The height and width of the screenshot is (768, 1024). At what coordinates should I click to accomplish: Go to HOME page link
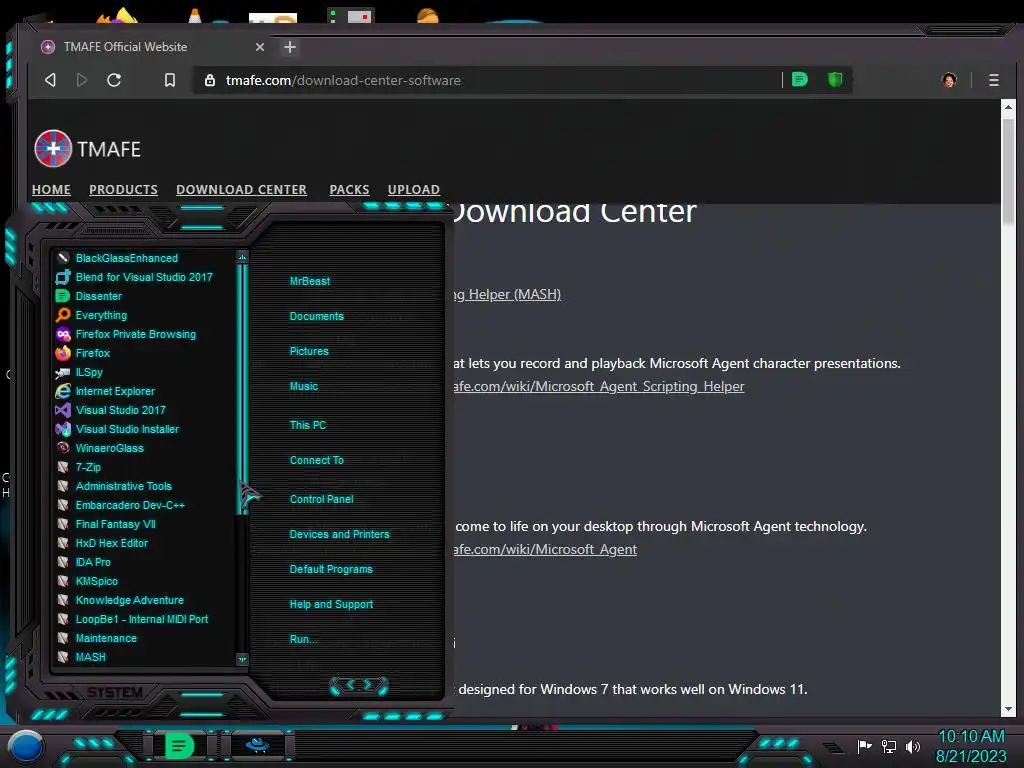51,189
